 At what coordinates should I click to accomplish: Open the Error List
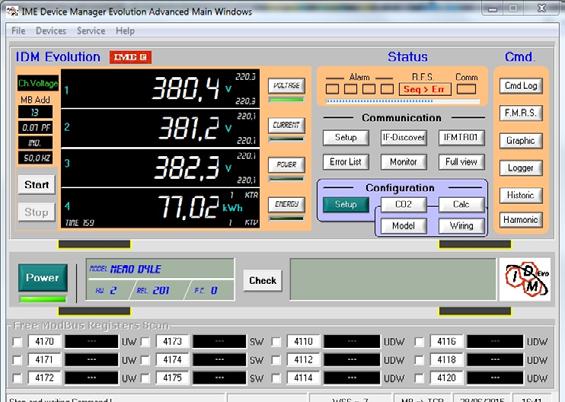tap(346, 162)
